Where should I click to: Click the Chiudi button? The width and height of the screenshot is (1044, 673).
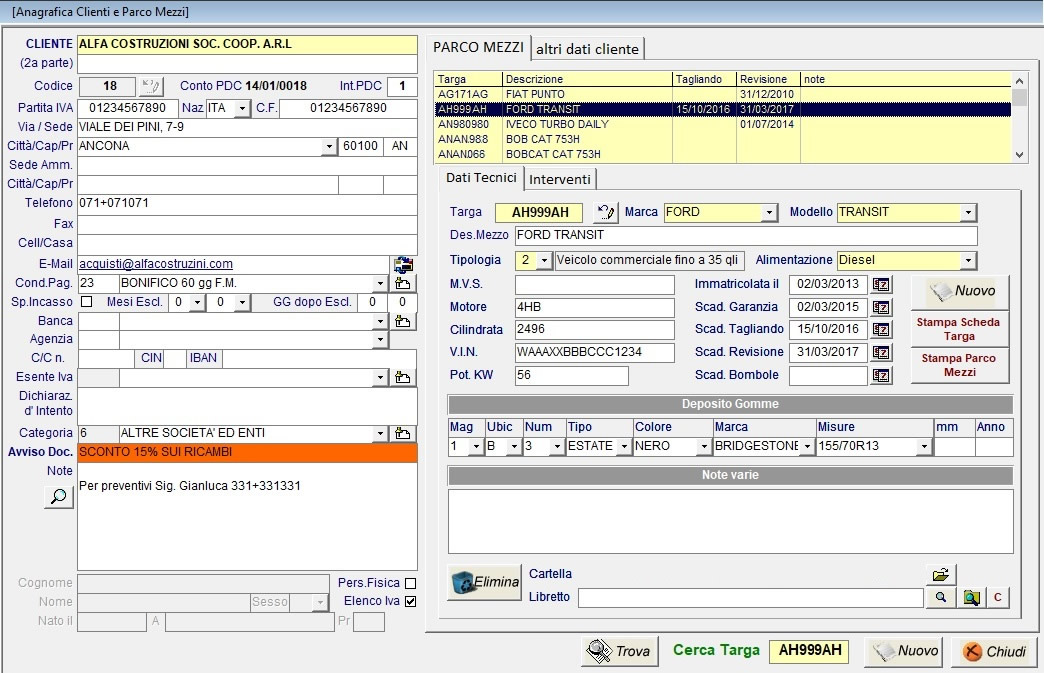(993, 652)
